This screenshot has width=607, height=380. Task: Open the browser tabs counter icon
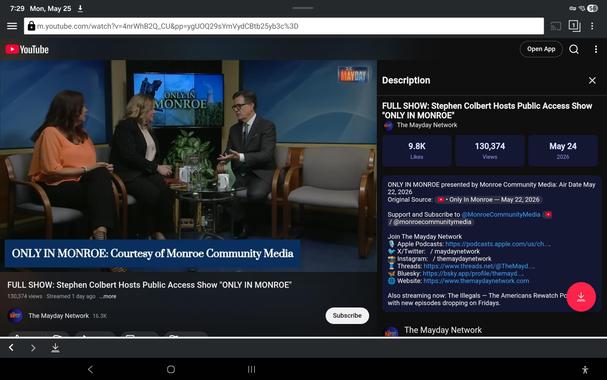tap(574, 26)
